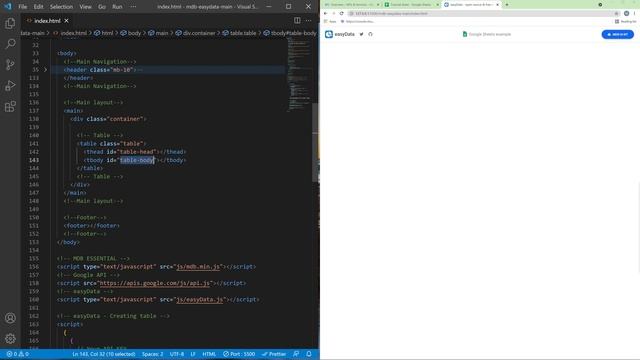Image resolution: width=640 pixels, height=360 pixels.
Task: Click the errors and warnings status indicator
Action: (x=18, y=354)
